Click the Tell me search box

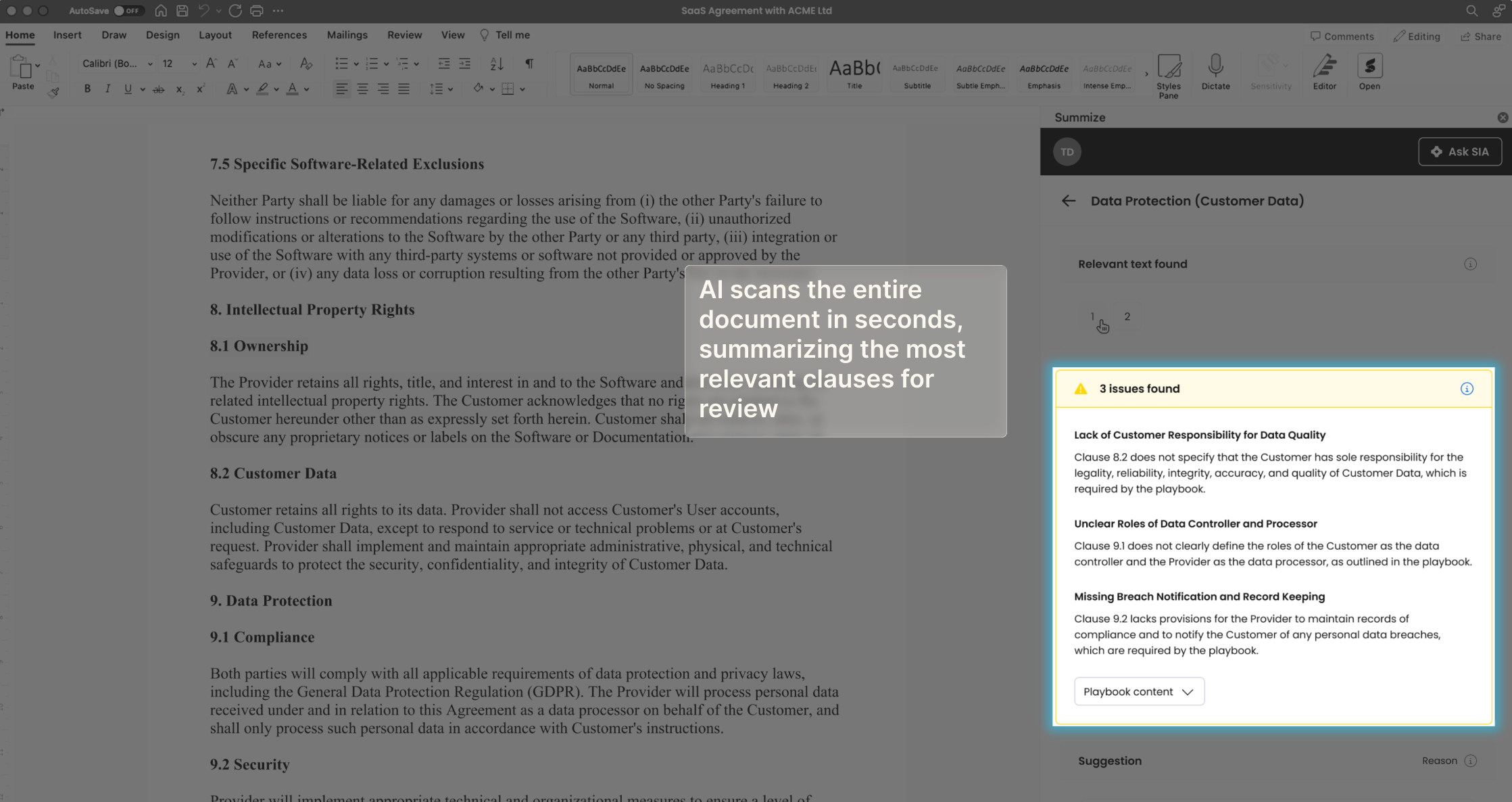pyautogui.click(x=505, y=35)
